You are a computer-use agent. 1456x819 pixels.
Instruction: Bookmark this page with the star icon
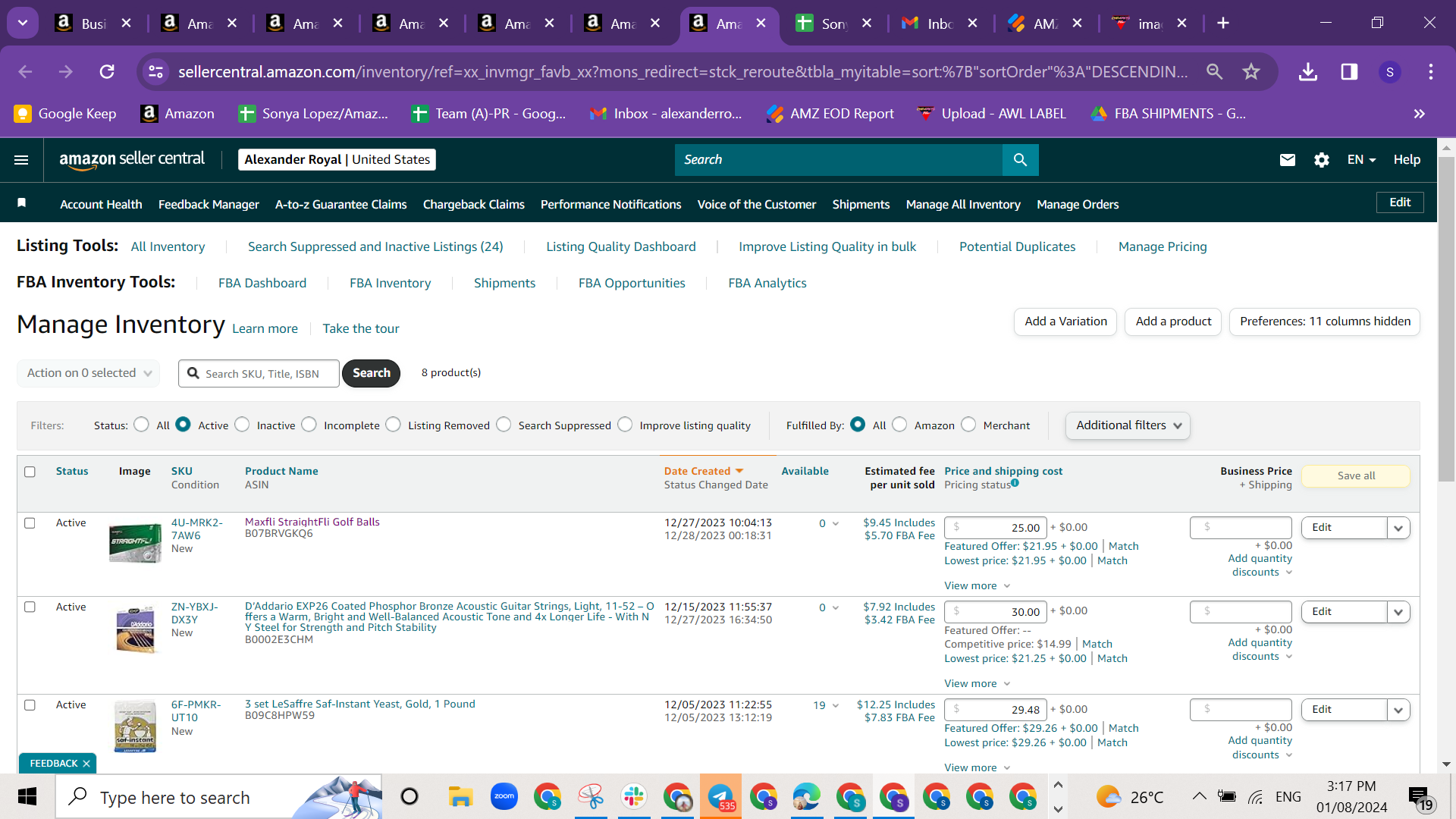point(1251,72)
